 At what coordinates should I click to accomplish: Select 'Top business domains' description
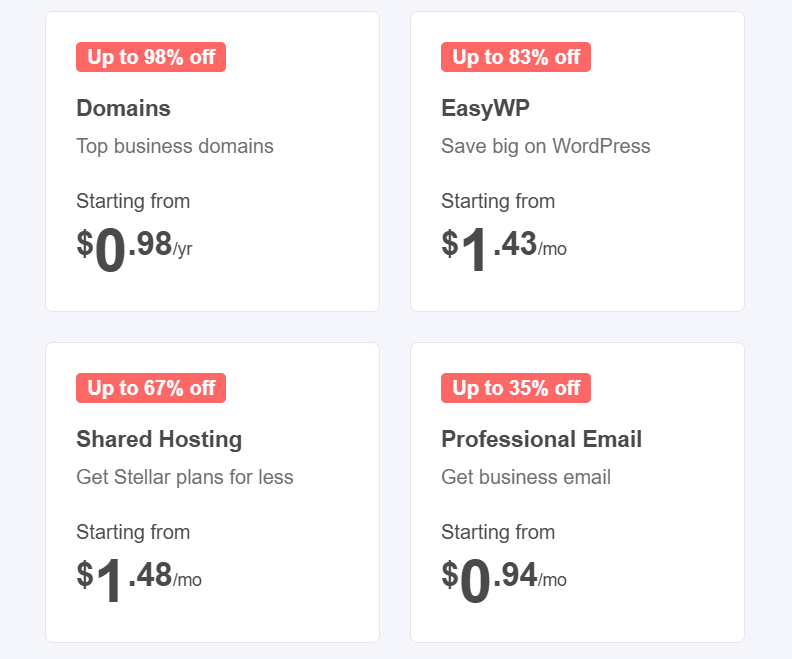pos(175,146)
